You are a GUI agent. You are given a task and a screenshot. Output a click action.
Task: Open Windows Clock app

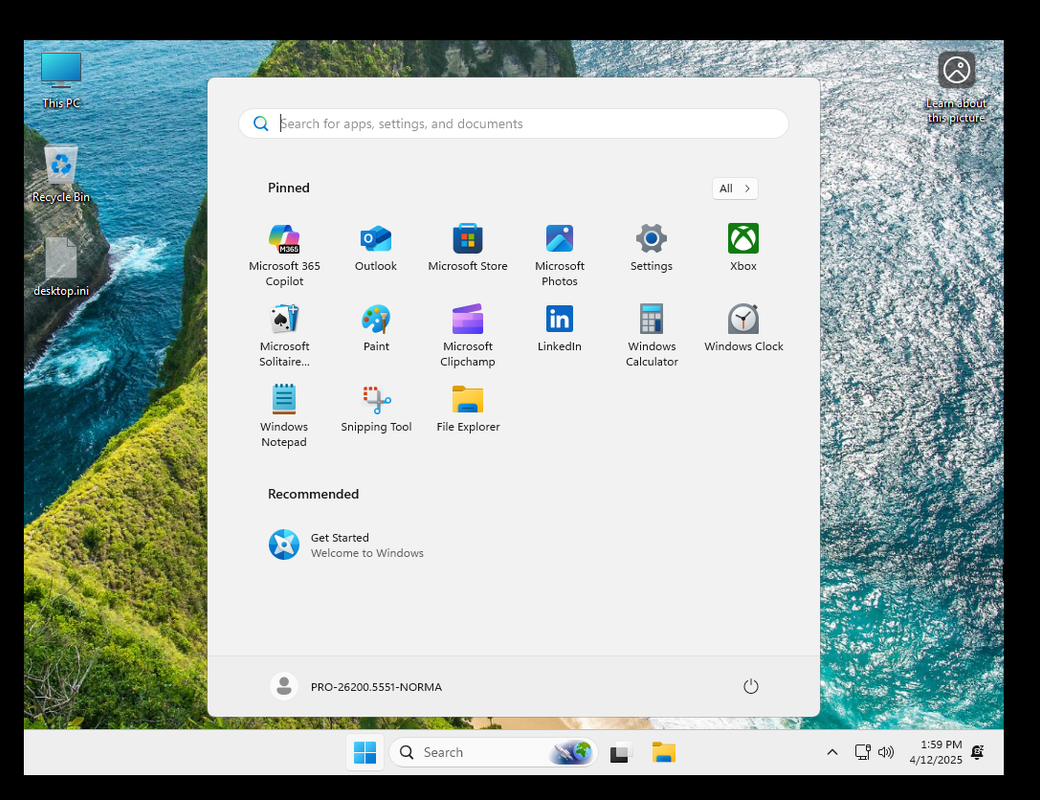point(744,328)
